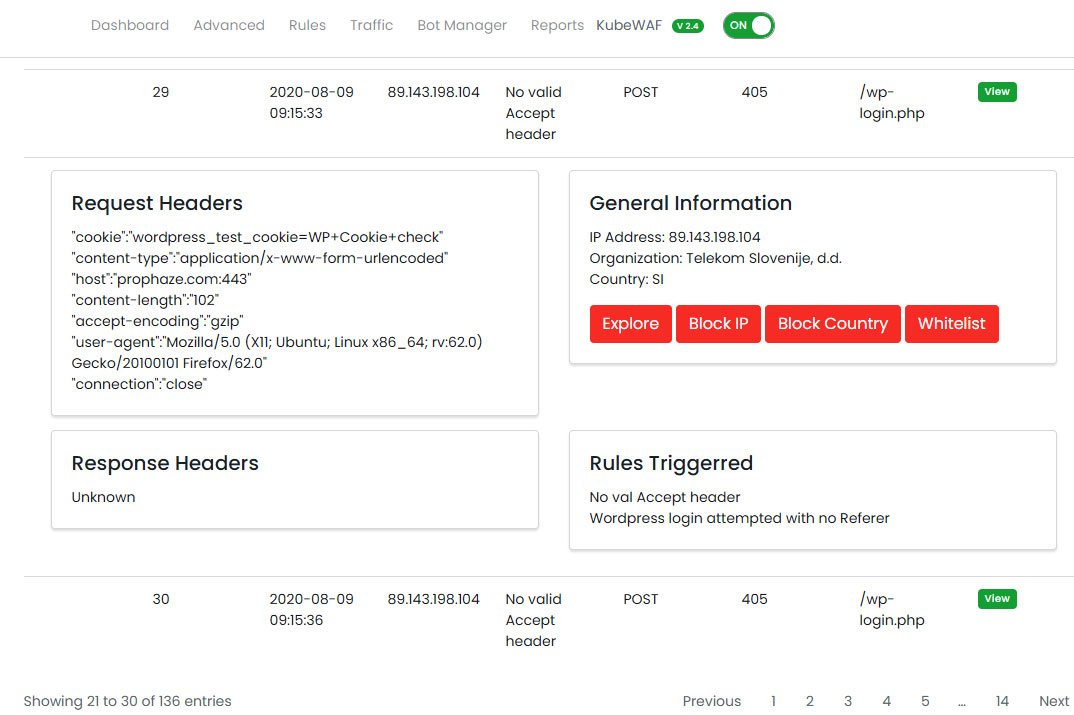Click Showing 21 to 30 entries text
1074x715 pixels.
pyautogui.click(x=127, y=701)
